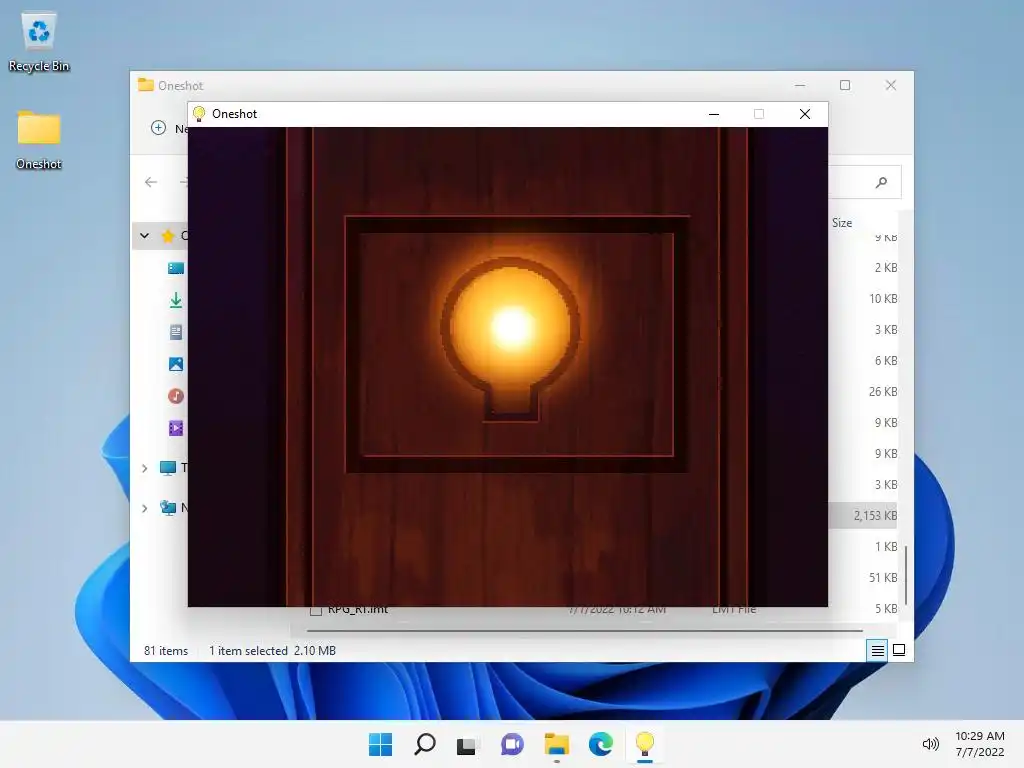The height and width of the screenshot is (768, 1024).
Task: Open Videos in the navigation pane
Action: [x=176, y=428]
